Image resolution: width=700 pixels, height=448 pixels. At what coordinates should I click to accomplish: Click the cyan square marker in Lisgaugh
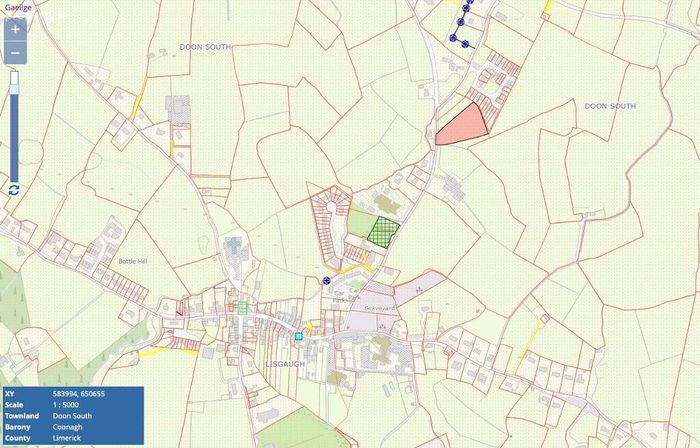click(299, 336)
